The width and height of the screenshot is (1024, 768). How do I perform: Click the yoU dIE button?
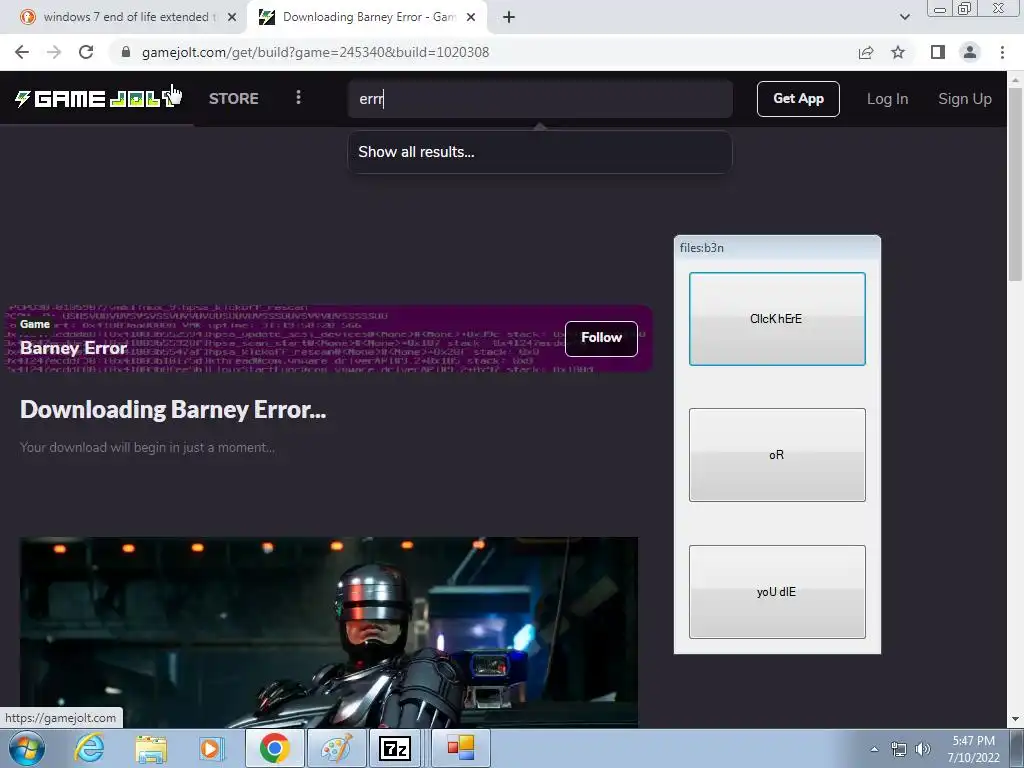(777, 592)
